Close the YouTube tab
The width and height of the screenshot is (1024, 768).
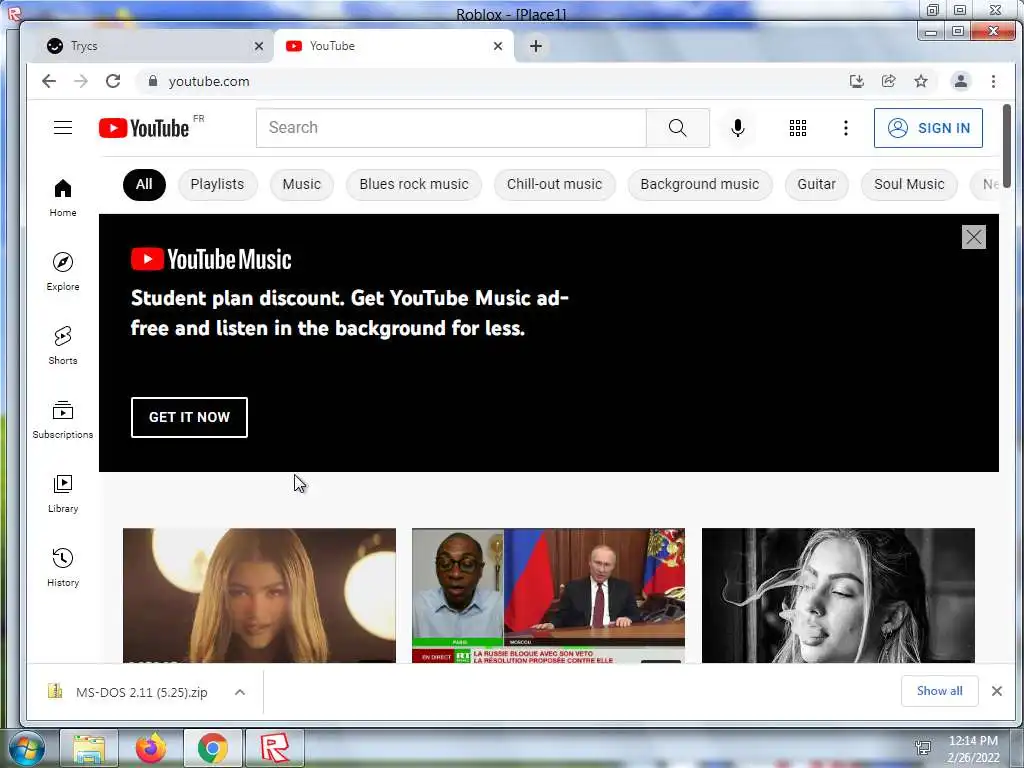pyautogui.click(x=498, y=46)
